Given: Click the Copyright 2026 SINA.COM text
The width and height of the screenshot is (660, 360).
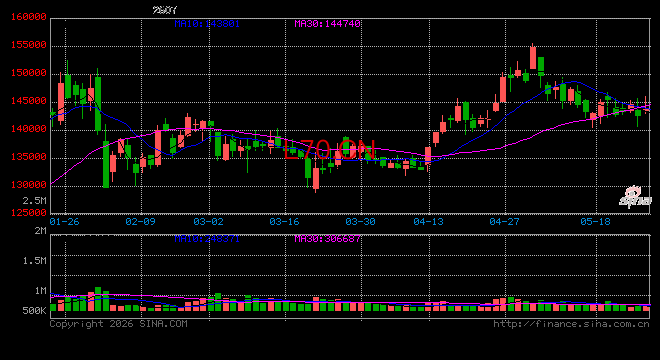Looking at the screenshot, I should (119, 324).
